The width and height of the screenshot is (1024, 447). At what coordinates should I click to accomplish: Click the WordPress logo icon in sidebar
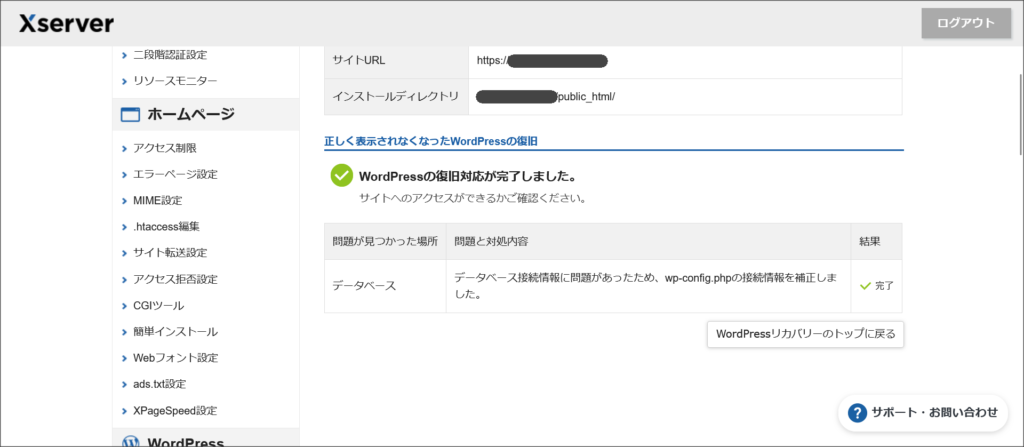pyautogui.click(x=131, y=442)
